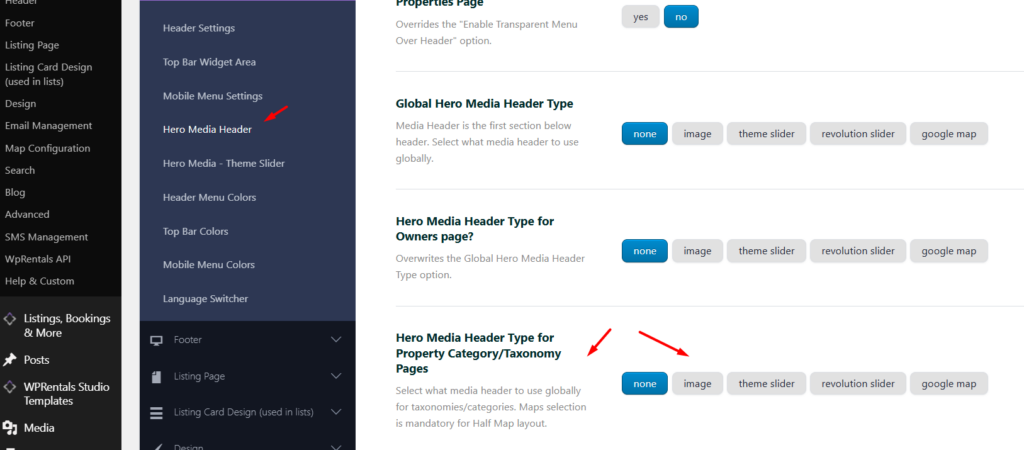Open the Media admin menu
The width and height of the screenshot is (1024, 450).
click(39, 428)
